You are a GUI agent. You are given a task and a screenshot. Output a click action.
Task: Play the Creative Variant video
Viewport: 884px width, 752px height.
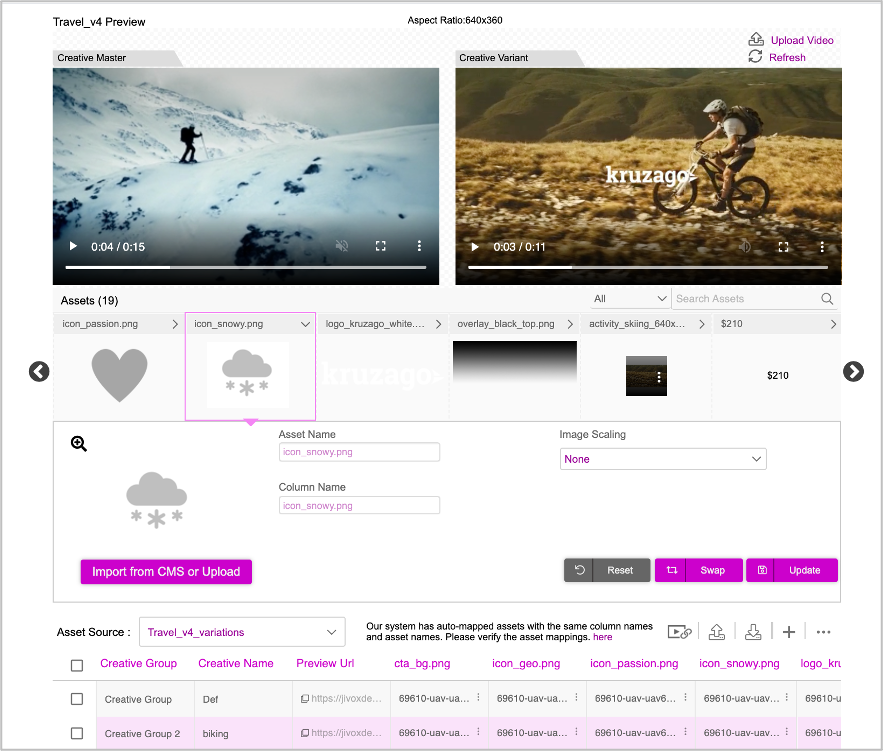pyautogui.click(x=475, y=247)
